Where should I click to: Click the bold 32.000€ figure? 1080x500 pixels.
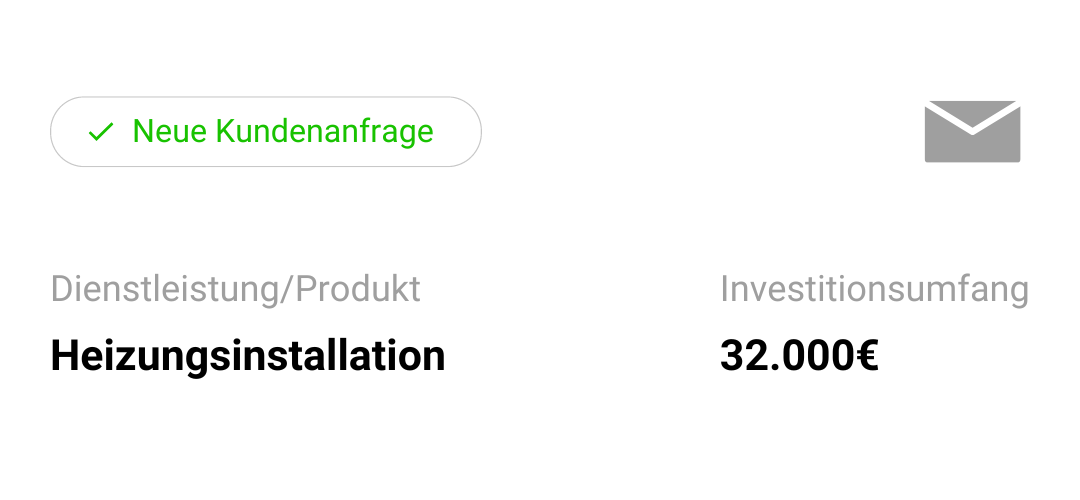(x=799, y=356)
